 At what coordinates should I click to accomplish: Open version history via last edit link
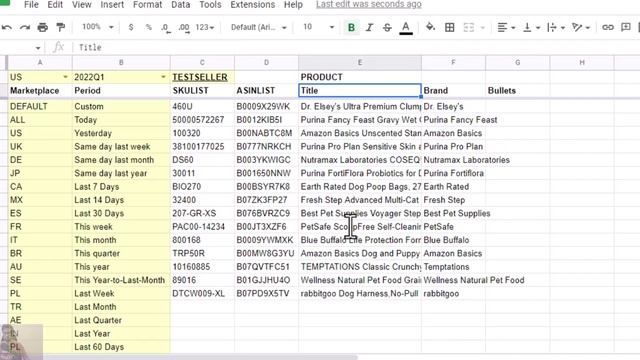(369, 4)
